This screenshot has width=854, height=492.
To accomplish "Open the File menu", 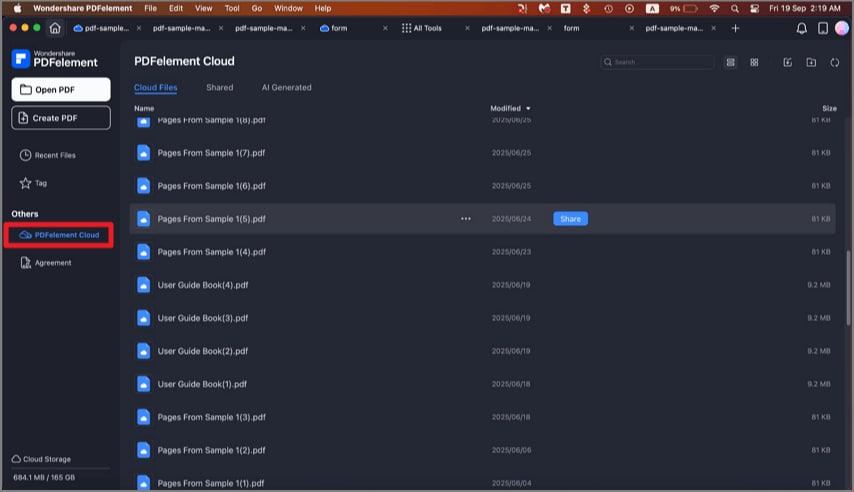I will (x=150, y=8).
